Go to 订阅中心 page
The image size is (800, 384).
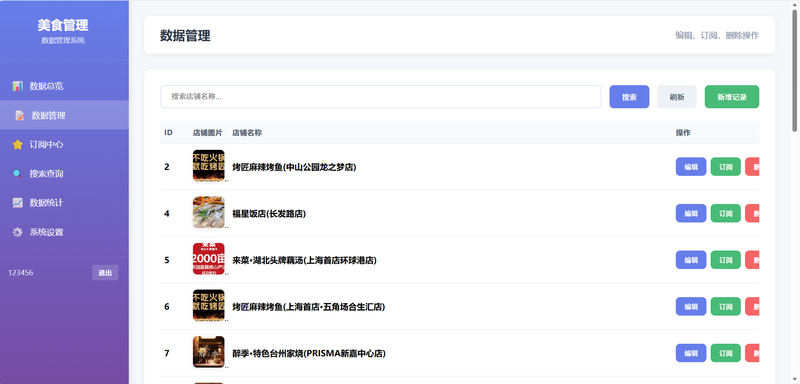pos(64,144)
